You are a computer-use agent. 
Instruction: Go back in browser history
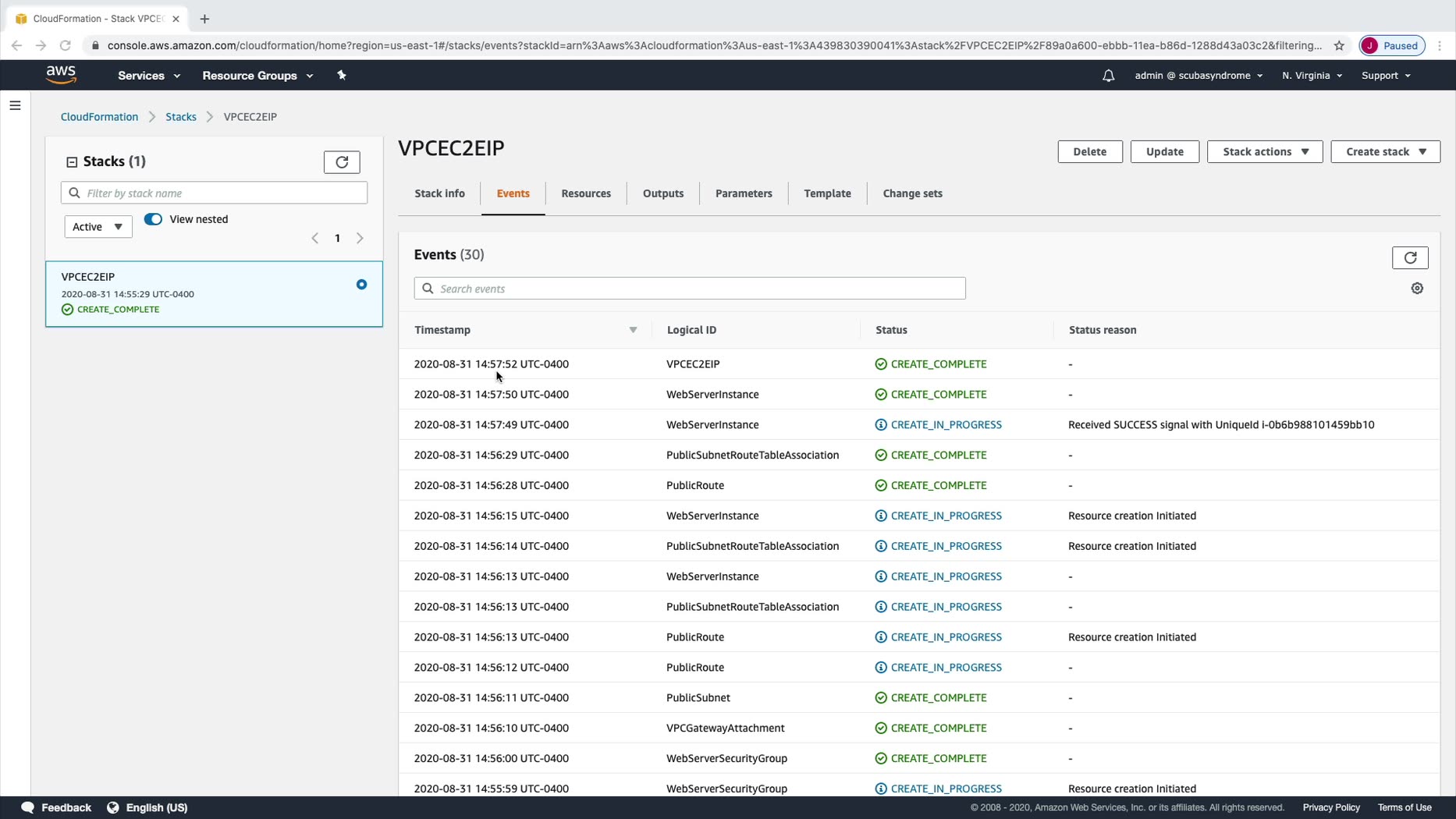point(16,46)
